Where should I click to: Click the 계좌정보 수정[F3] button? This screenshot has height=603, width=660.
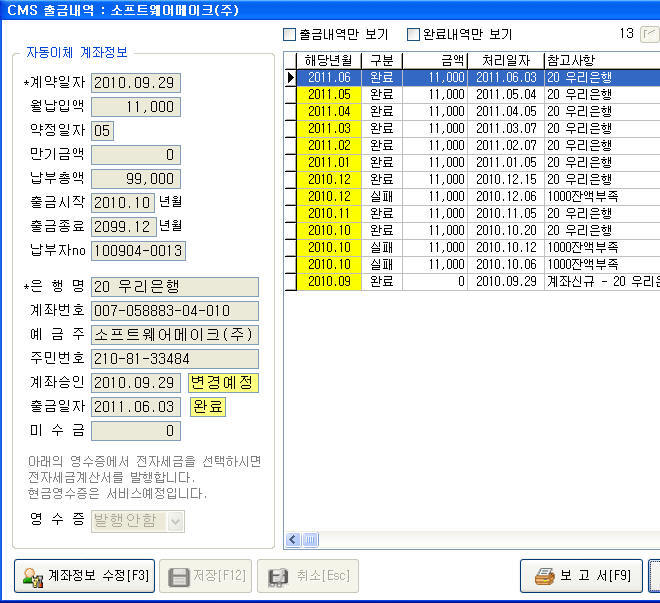tap(85, 576)
